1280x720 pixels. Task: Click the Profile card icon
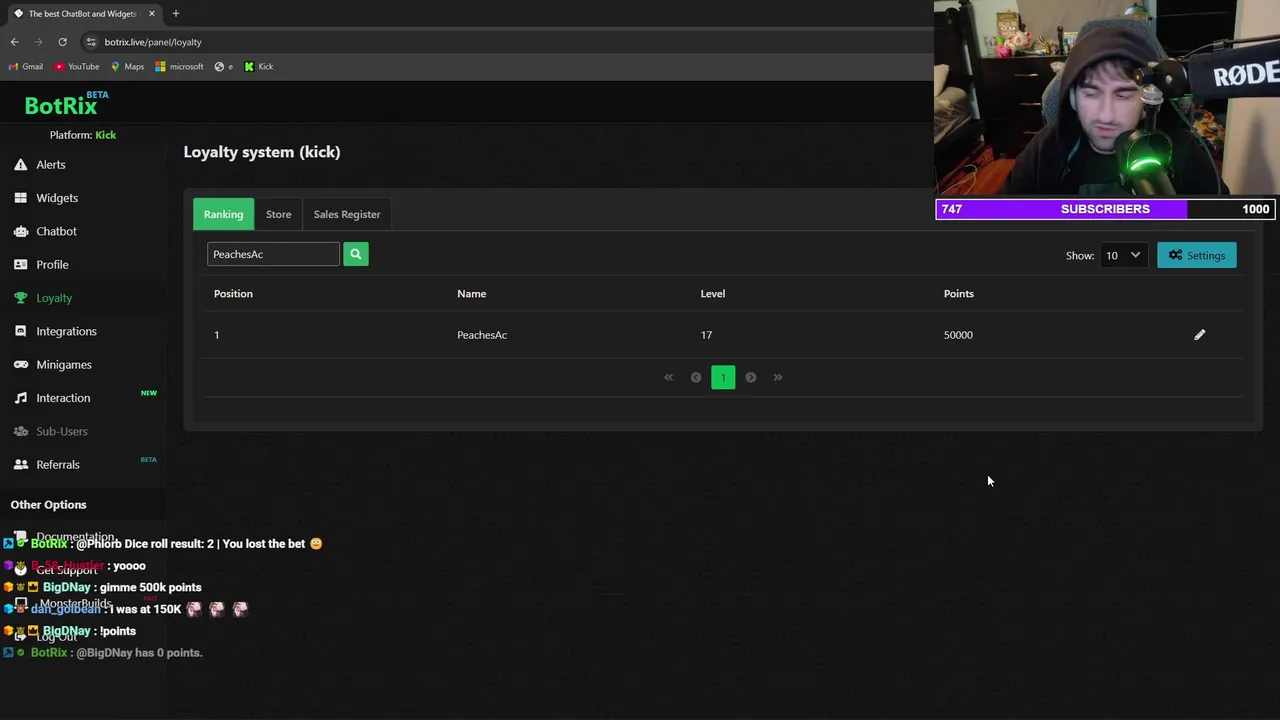(x=20, y=265)
